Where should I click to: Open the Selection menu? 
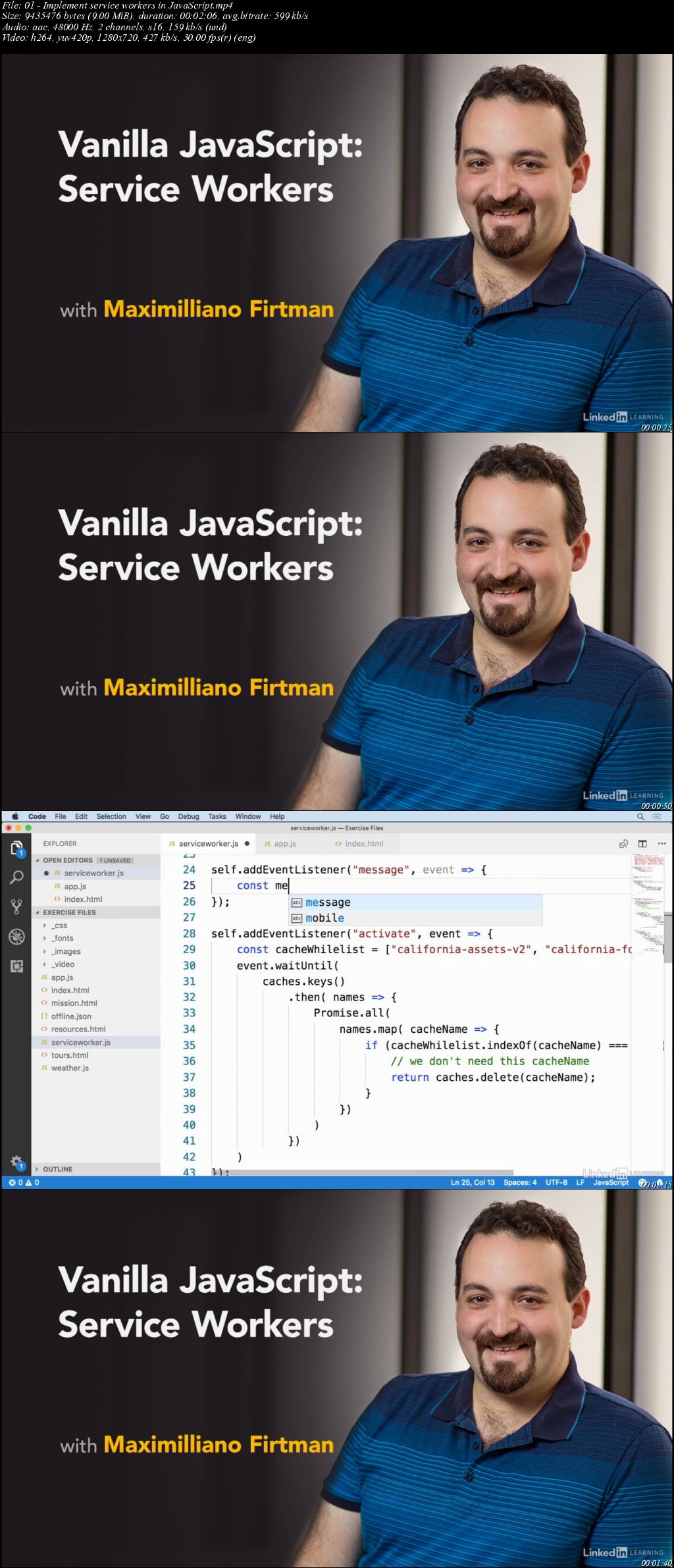(111, 816)
